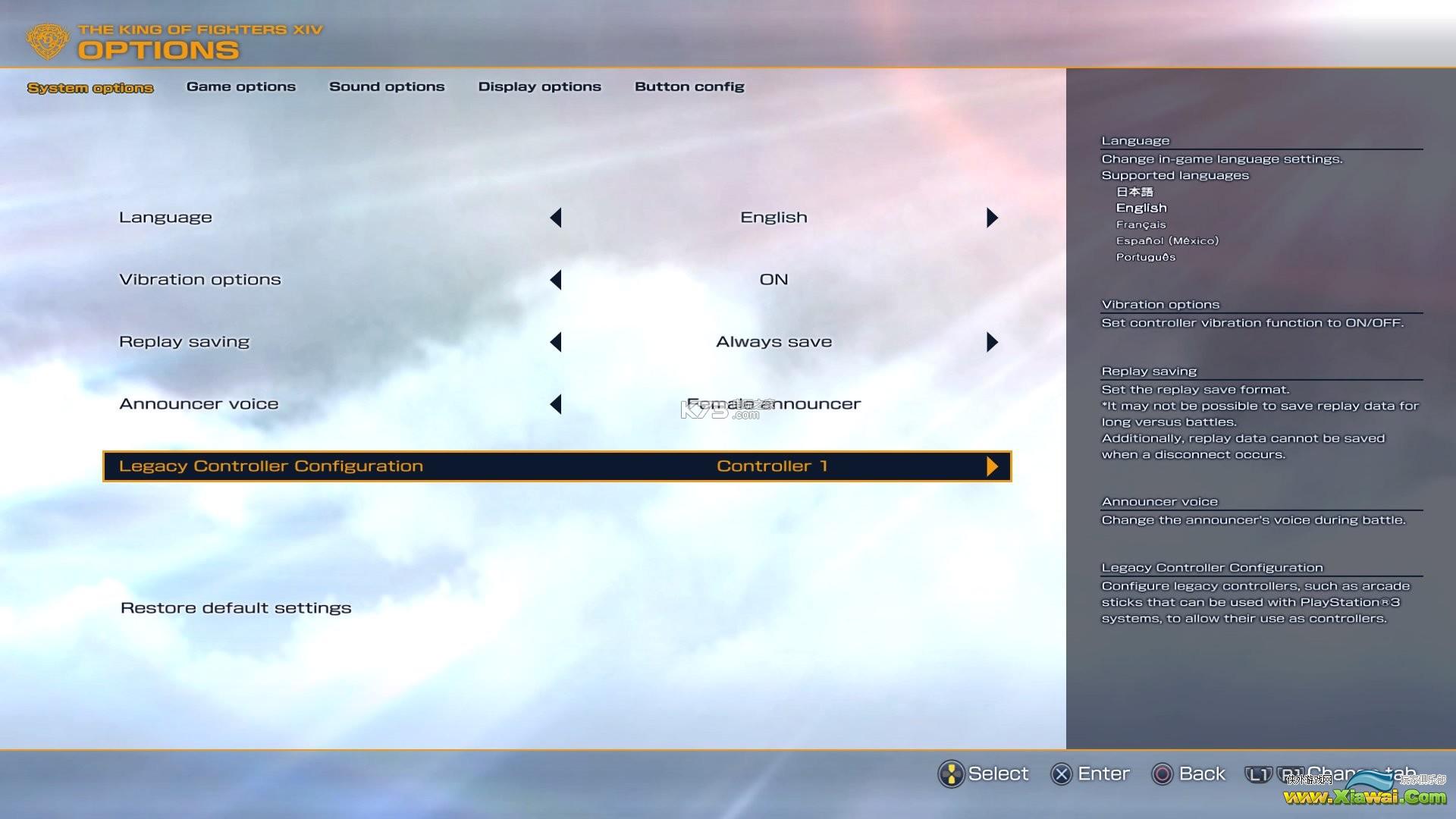Screen dimensions: 1456x819
Task: Click right arrow for Language
Action: coord(992,218)
